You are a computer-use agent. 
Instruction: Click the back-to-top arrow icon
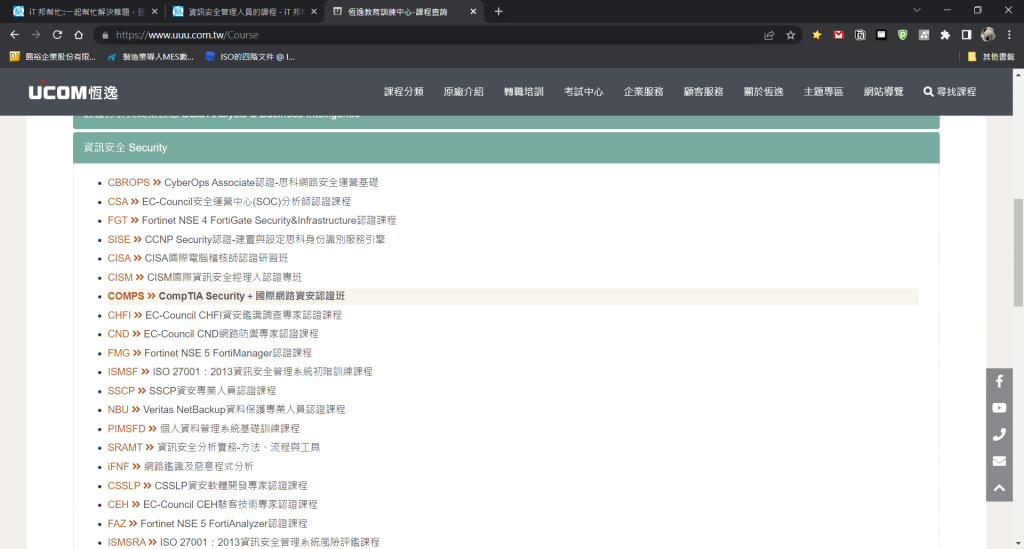[x=999, y=488]
